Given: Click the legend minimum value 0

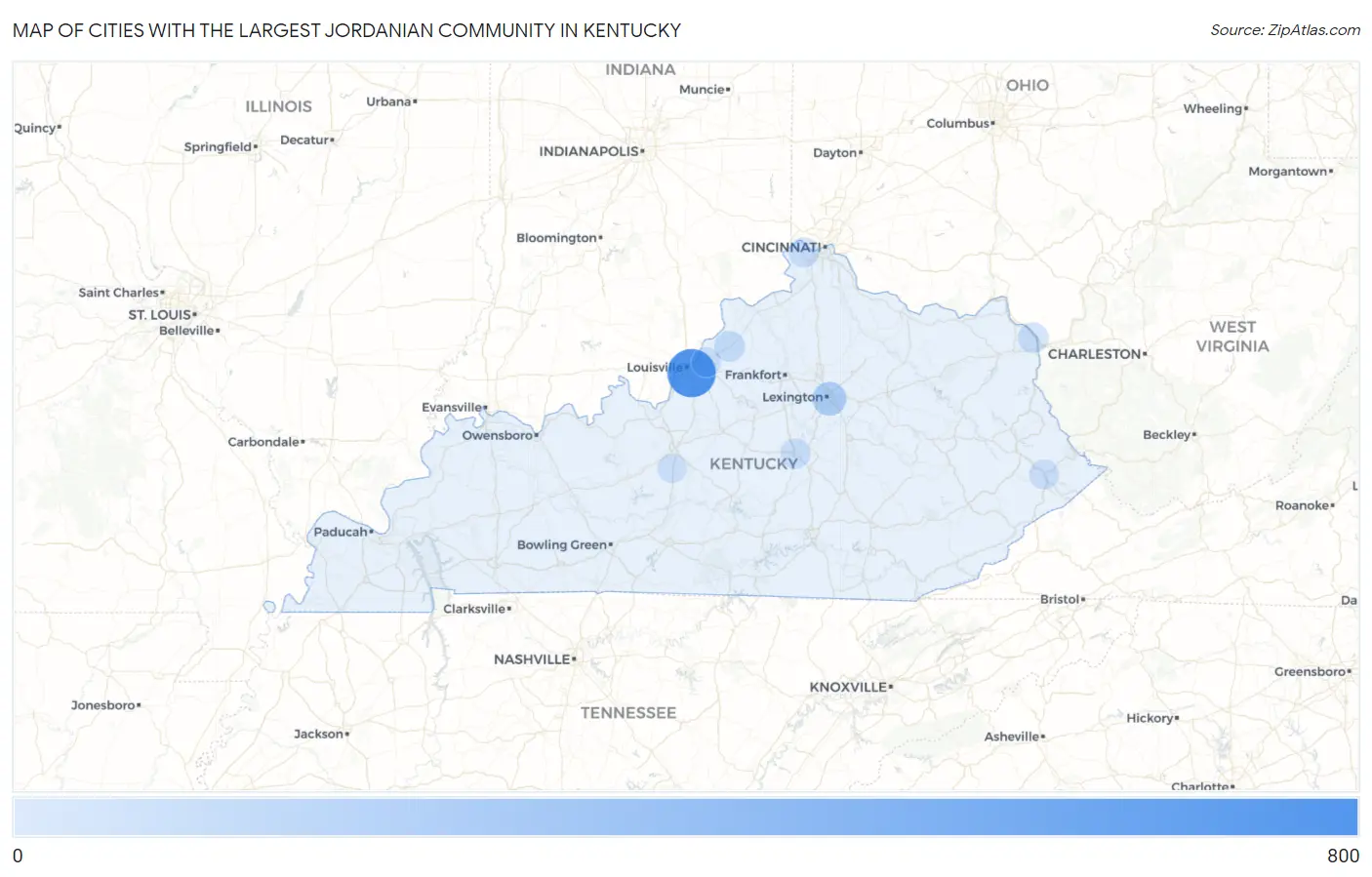Looking at the screenshot, I should click(18, 856).
